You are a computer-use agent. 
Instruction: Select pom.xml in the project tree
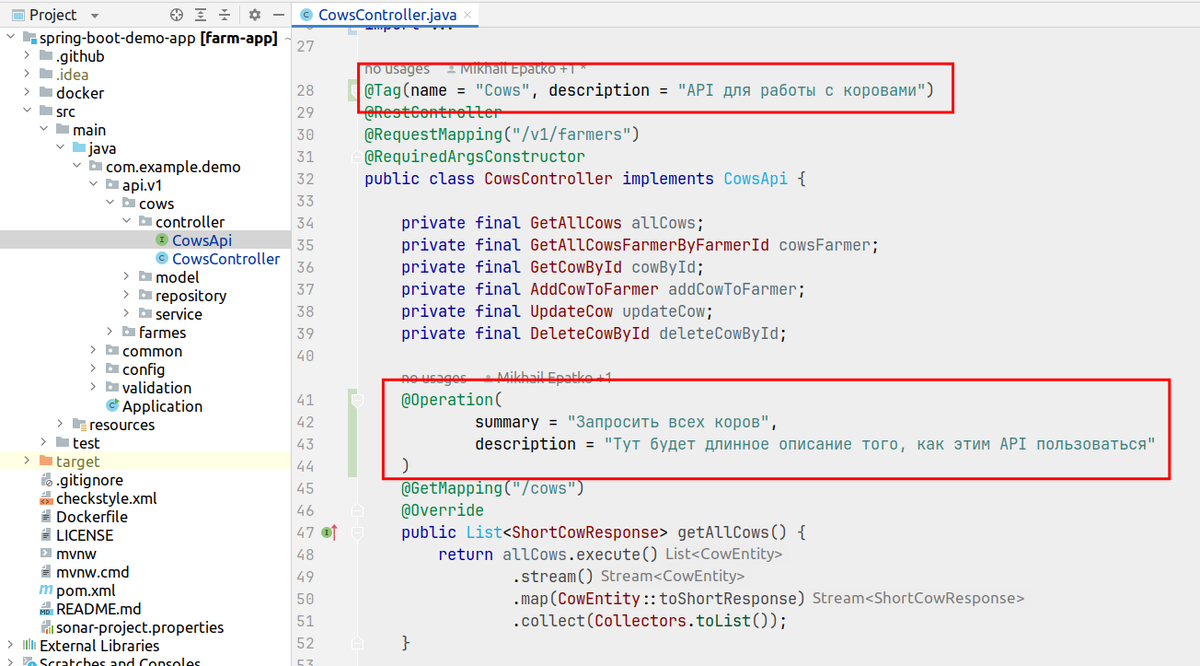point(85,591)
